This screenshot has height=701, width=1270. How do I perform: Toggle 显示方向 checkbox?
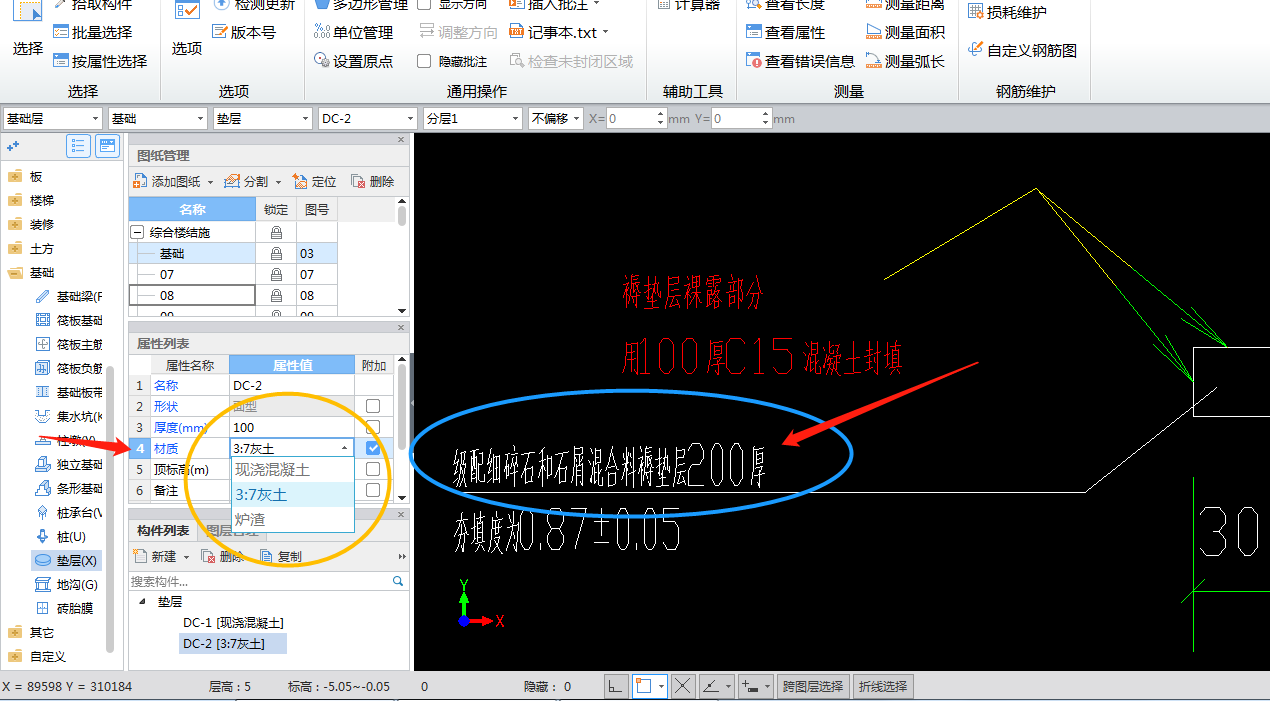424,4
